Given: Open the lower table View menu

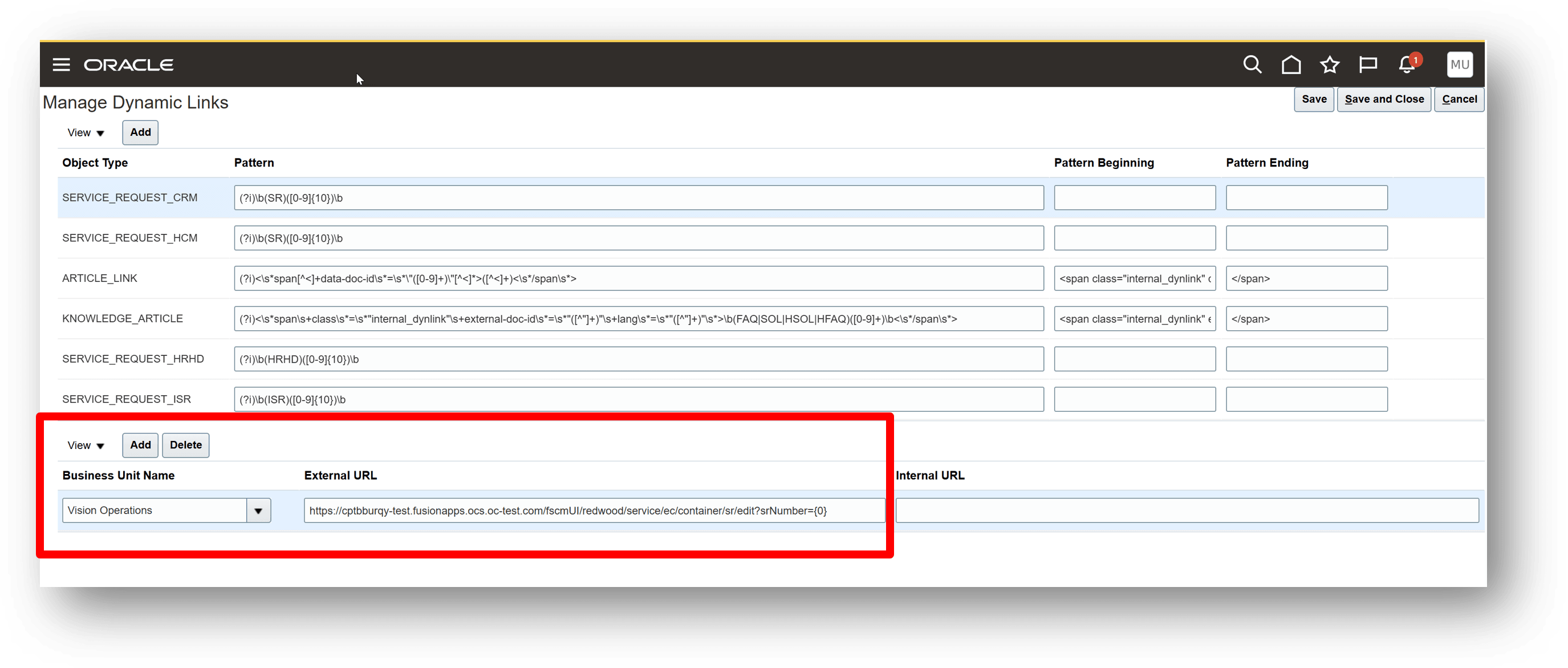Looking at the screenshot, I should (x=85, y=445).
